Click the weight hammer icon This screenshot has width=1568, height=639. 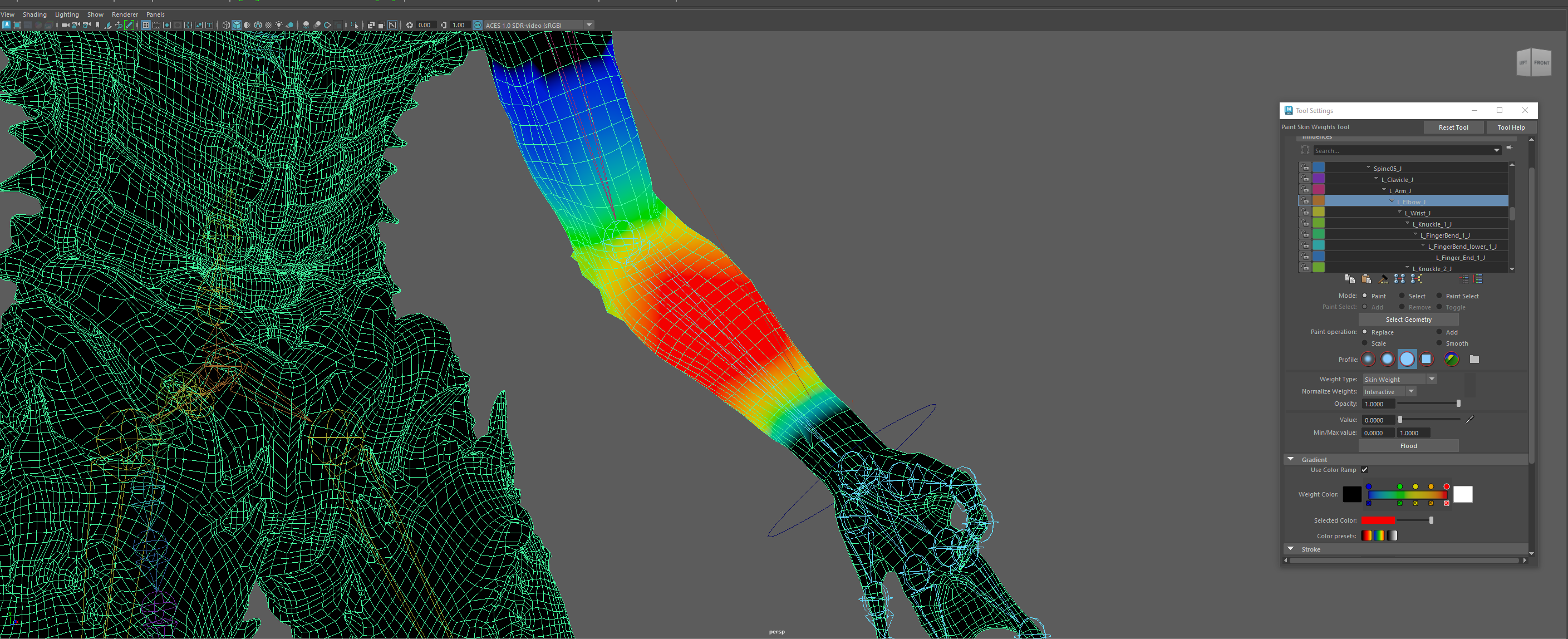coord(1384,279)
